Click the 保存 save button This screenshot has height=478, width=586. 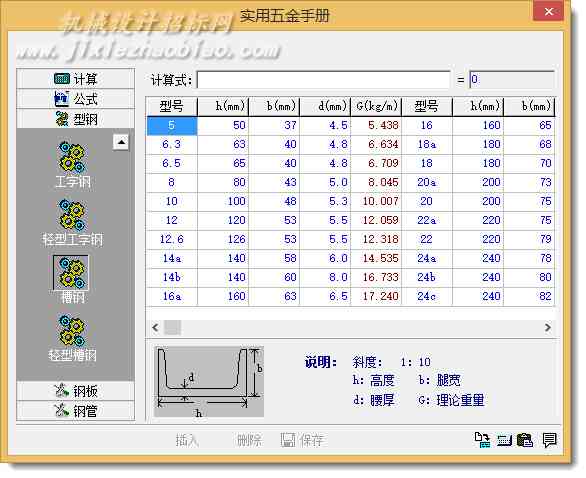(x=302, y=440)
